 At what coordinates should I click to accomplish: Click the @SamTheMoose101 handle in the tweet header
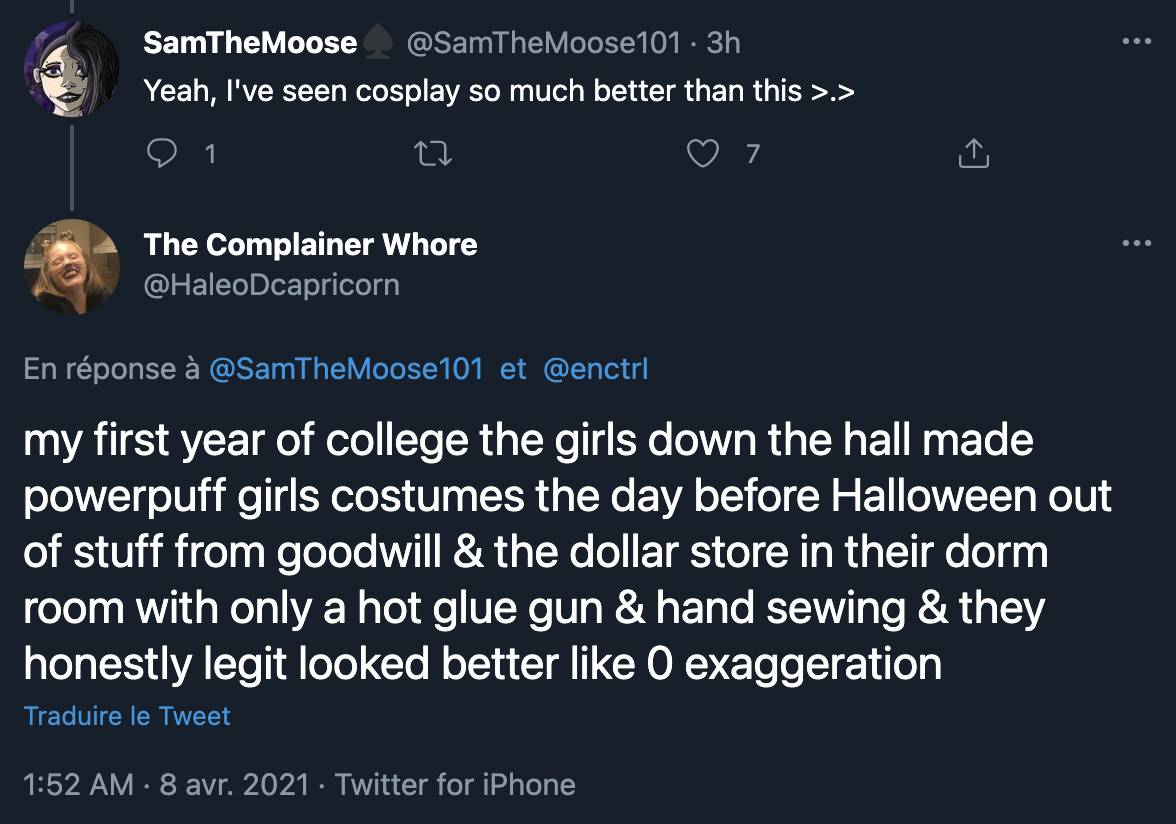click(543, 42)
